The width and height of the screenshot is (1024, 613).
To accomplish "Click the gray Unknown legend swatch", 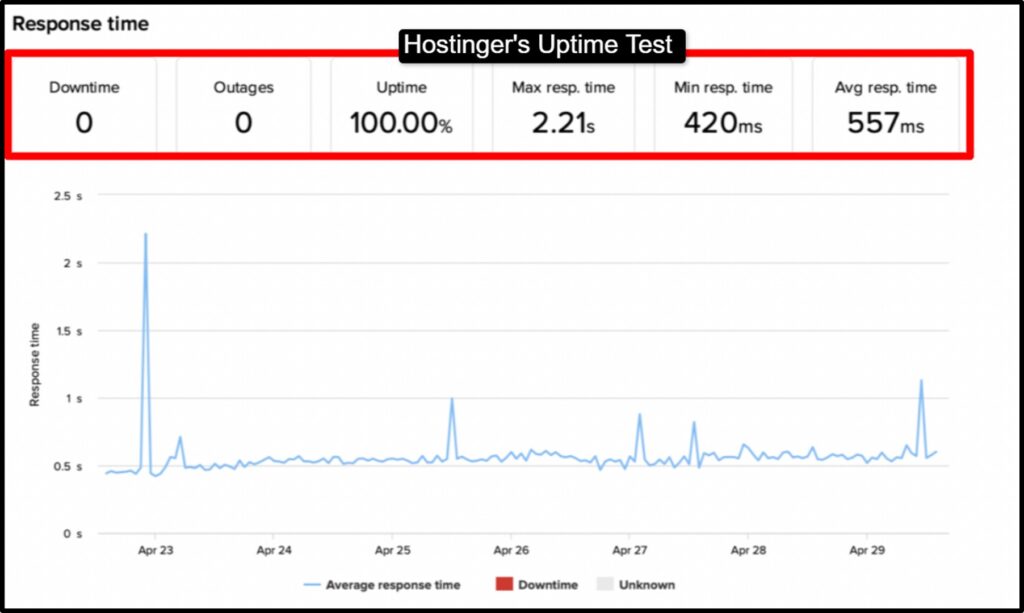I will [605, 584].
